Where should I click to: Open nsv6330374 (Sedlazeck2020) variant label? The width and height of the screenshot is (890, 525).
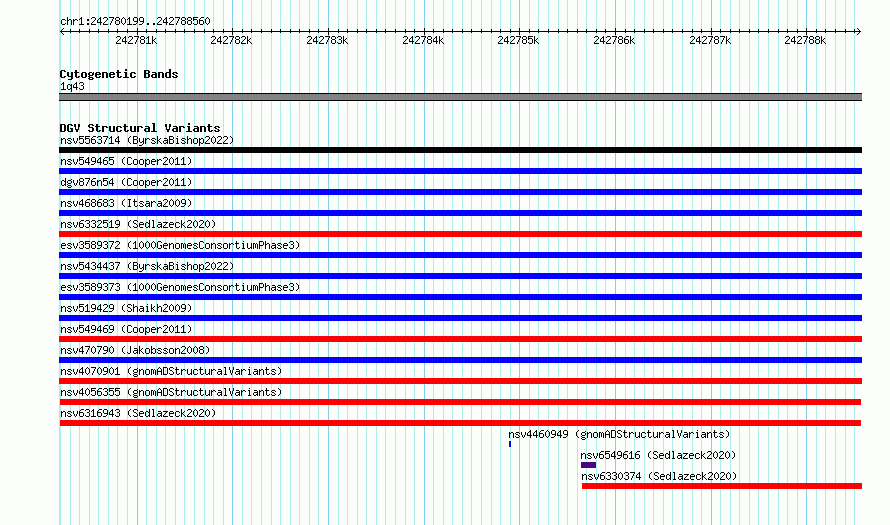point(659,476)
